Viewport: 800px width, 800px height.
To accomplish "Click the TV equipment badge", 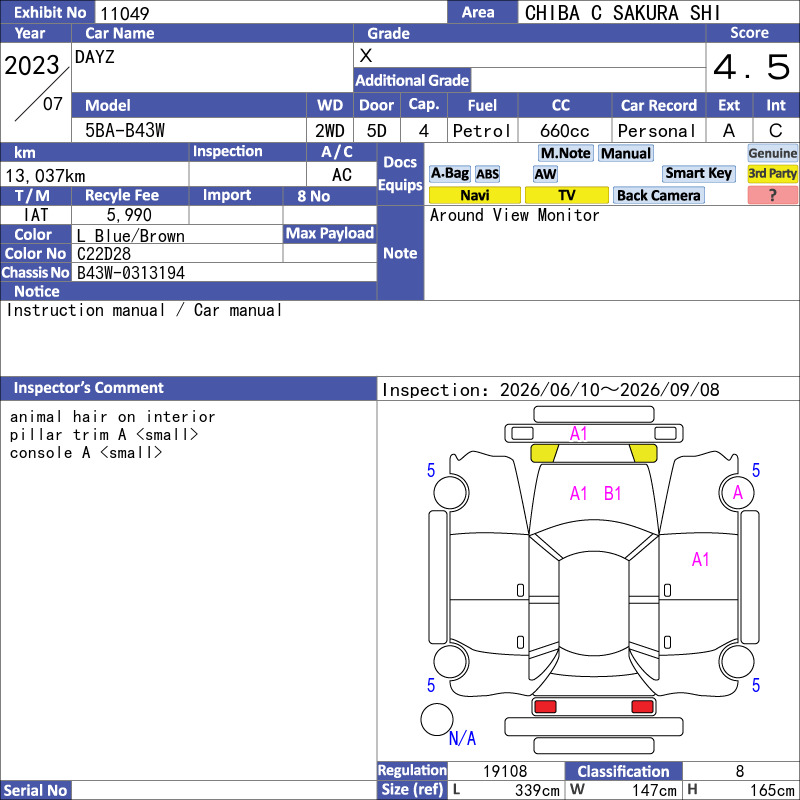I will (566, 195).
